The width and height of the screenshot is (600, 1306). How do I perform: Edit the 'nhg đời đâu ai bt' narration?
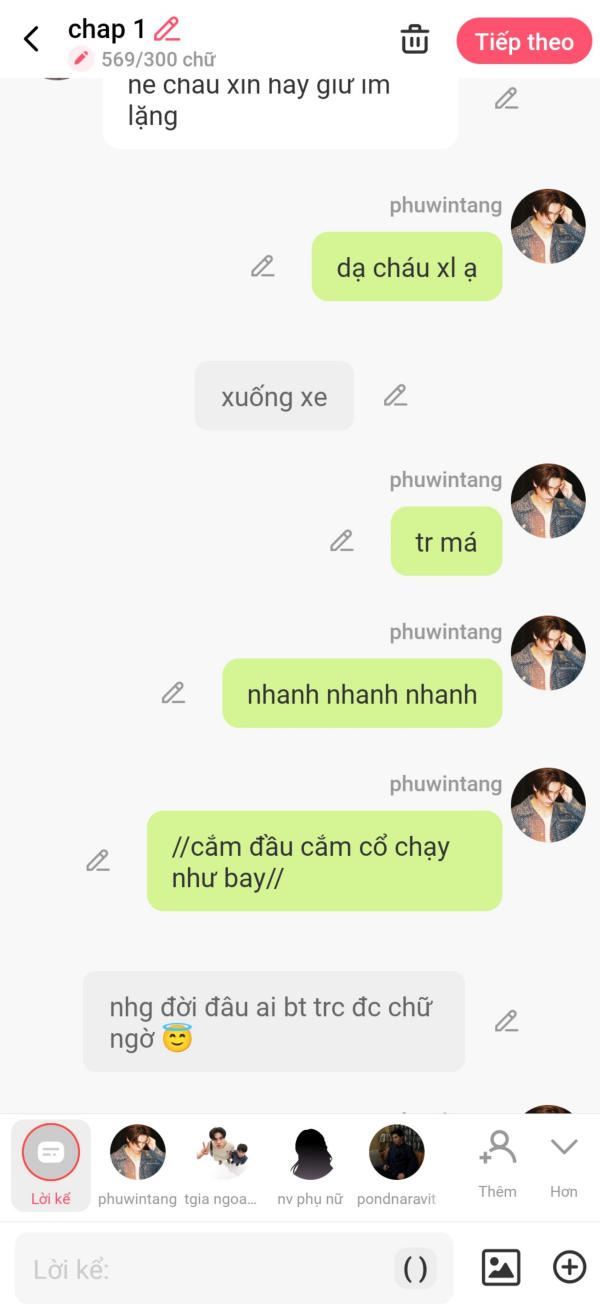(506, 1021)
